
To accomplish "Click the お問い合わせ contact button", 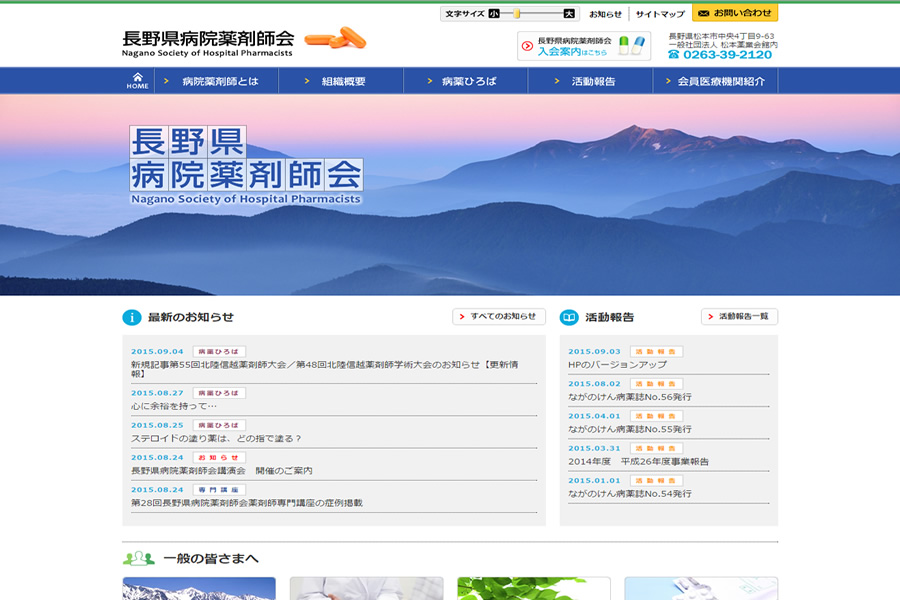I will coord(735,13).
